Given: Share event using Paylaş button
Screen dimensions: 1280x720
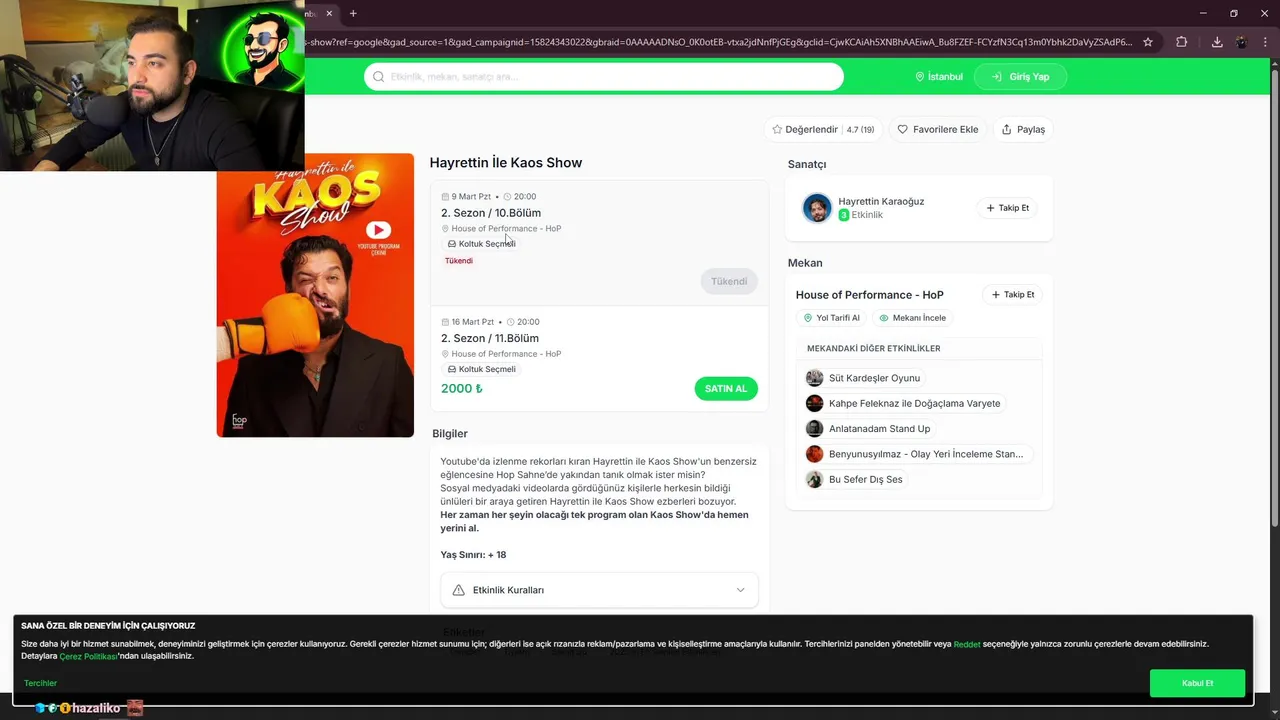Looking at the screenshot, I should (1023, 129).
